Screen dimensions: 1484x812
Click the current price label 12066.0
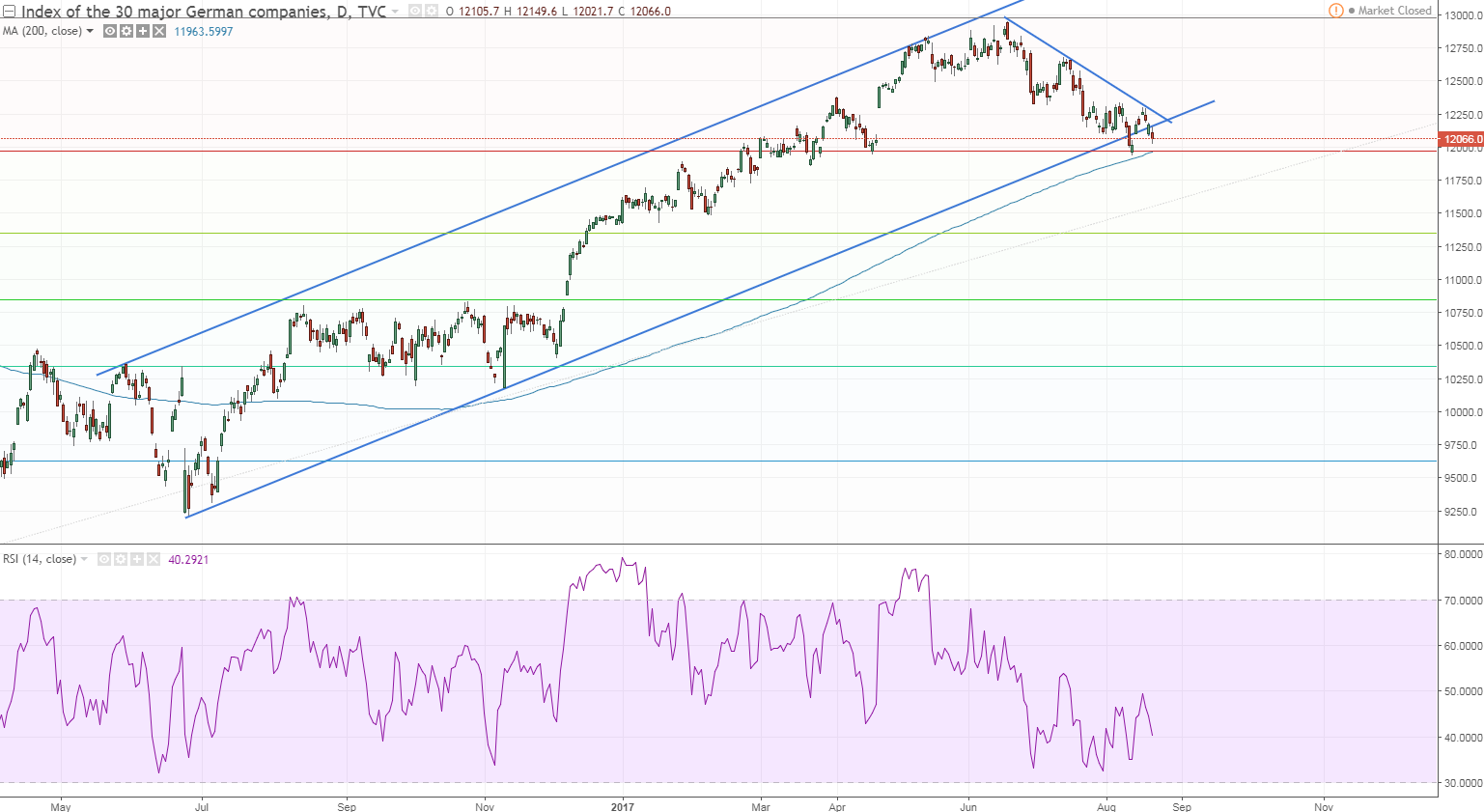(x=1463, y=139)
